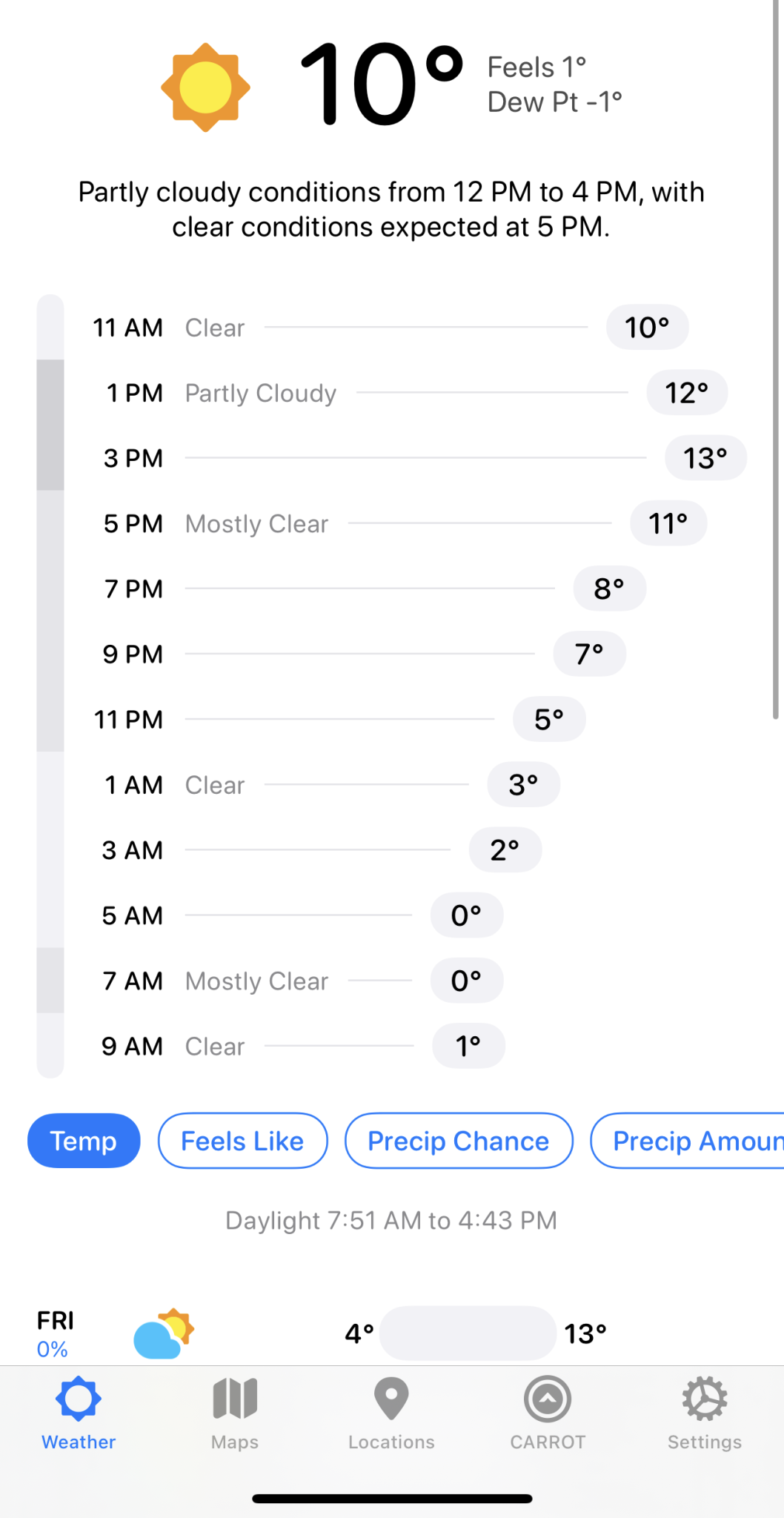Viewport: 784px width, 1518px height.
Task: Open the Locations pin icon
Action: point(391,1399)
